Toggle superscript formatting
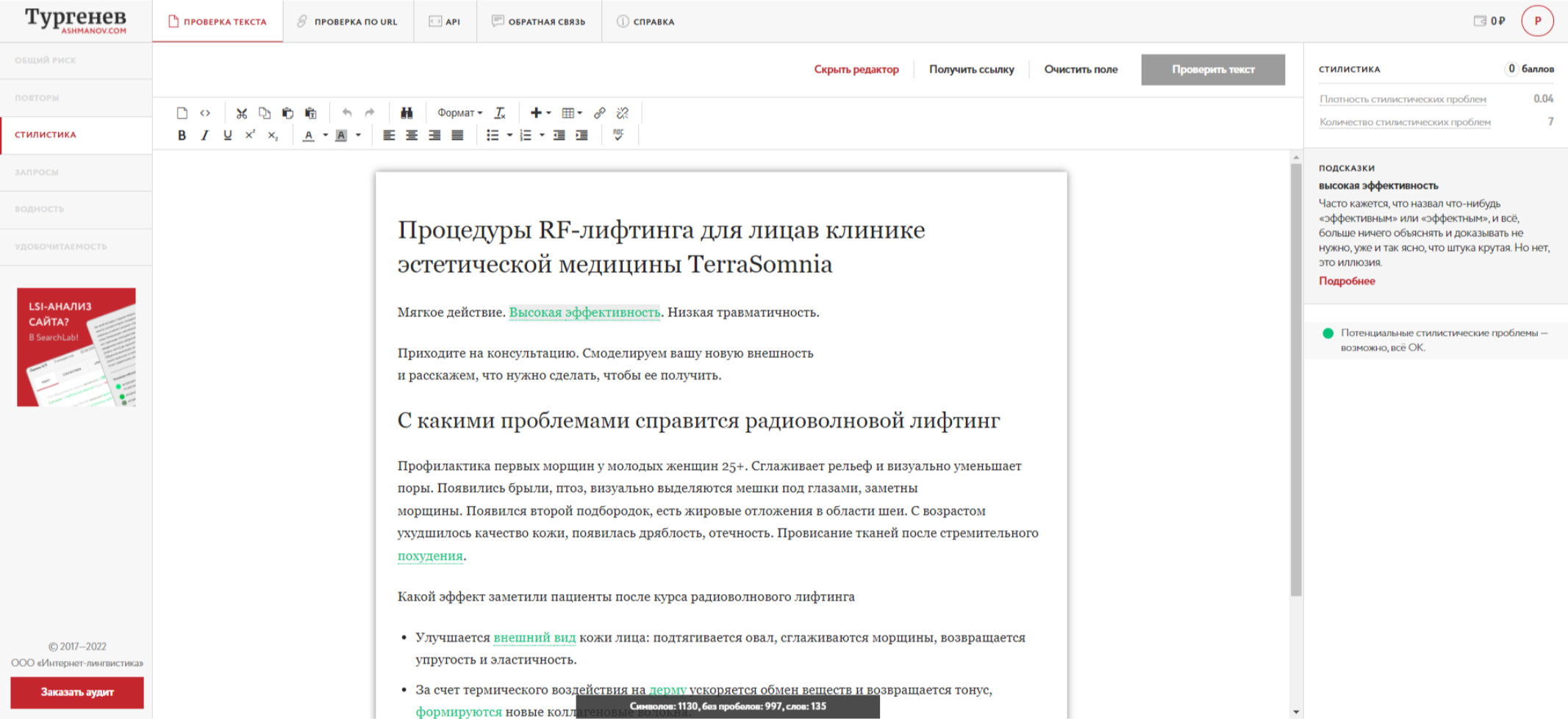This screenshot has width=1568, height=719. [x=250, y=135]
